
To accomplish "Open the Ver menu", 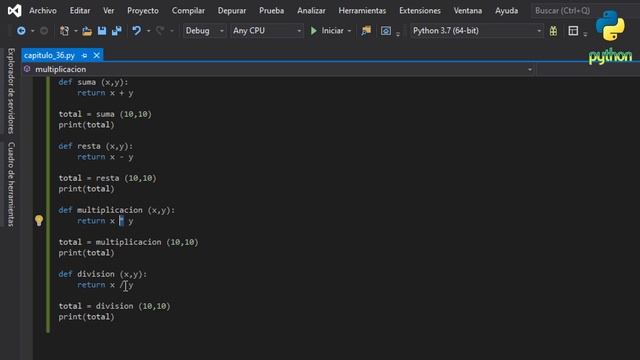I will [x=109, y=11].
